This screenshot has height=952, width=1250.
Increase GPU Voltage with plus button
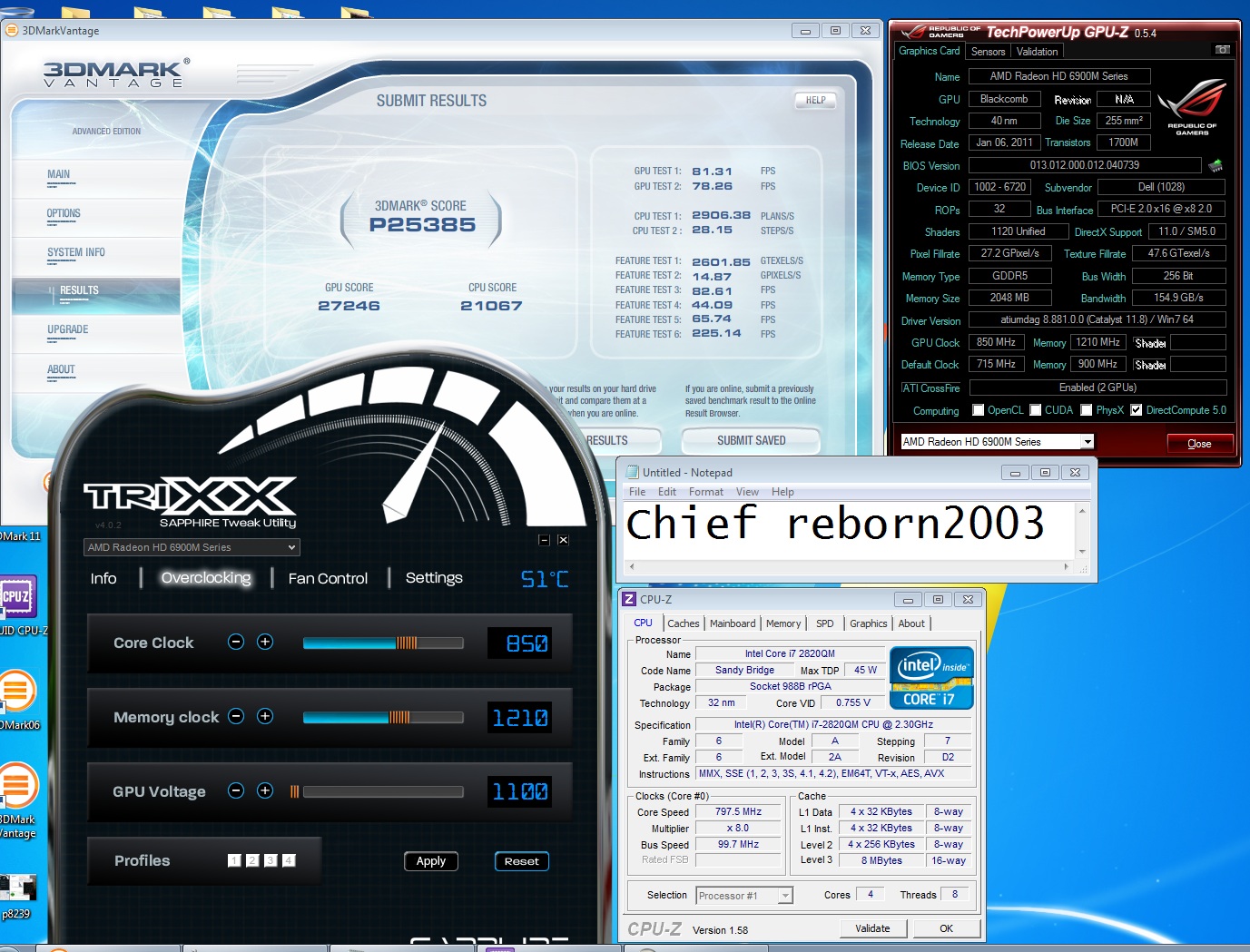[x=265, y=790]
